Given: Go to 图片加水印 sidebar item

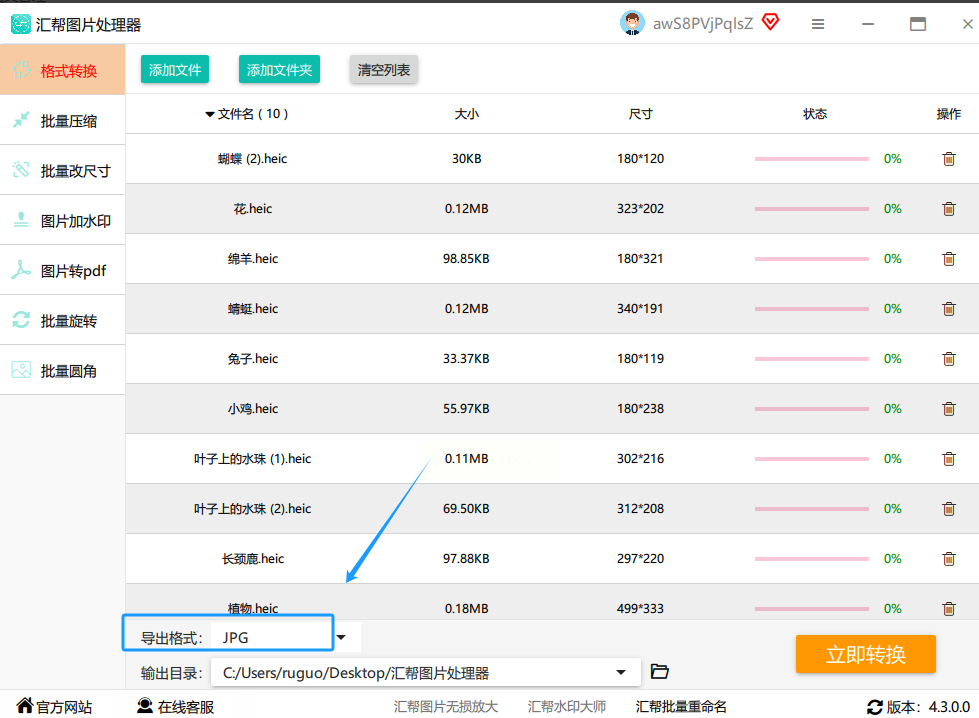Looking at the screenshot, I should (62, 220).
